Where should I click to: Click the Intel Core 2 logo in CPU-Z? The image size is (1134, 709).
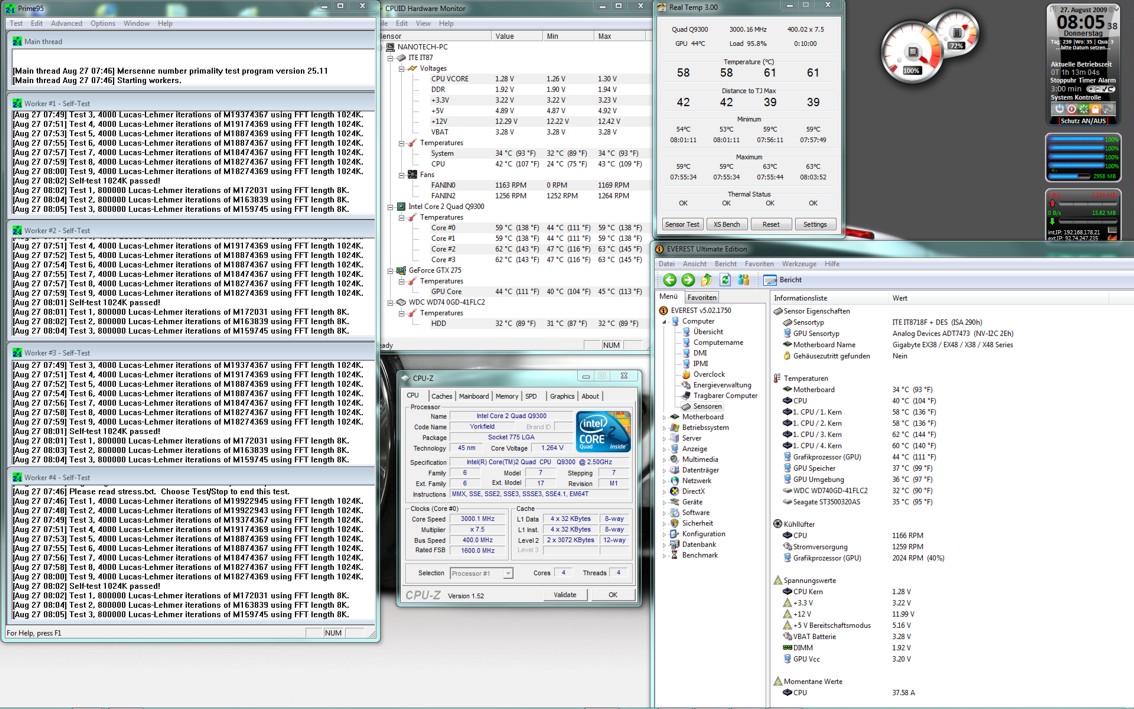pos(603,432)
